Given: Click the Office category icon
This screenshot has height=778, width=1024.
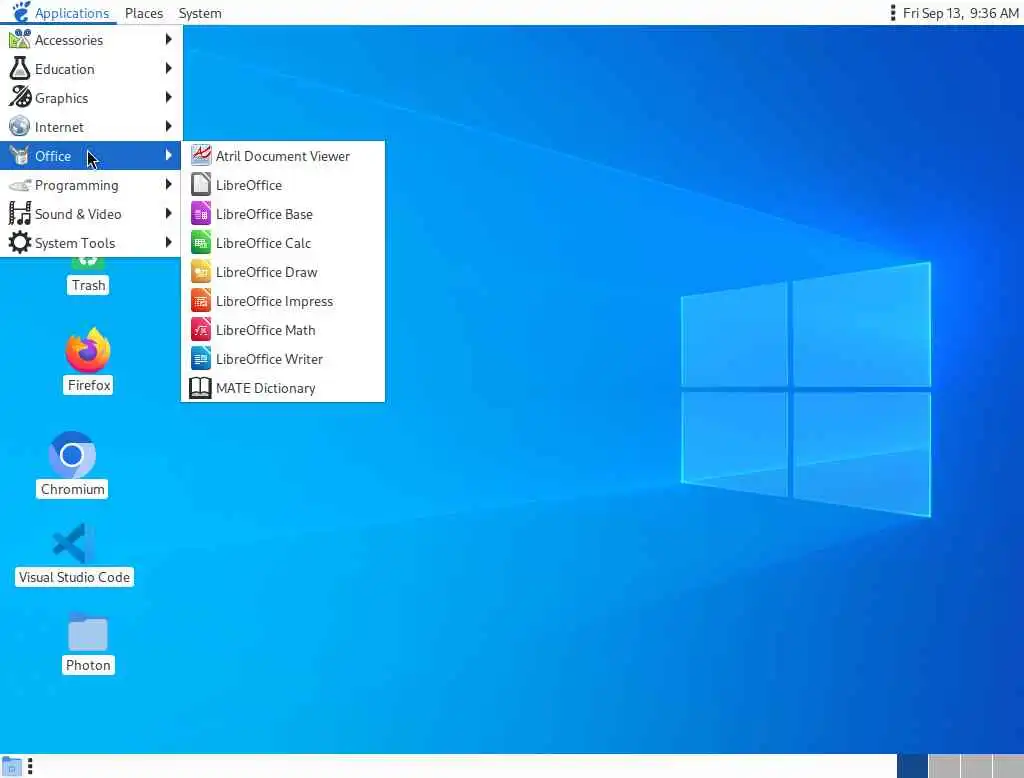Looking at the screenshot, I should coord(20,155).
